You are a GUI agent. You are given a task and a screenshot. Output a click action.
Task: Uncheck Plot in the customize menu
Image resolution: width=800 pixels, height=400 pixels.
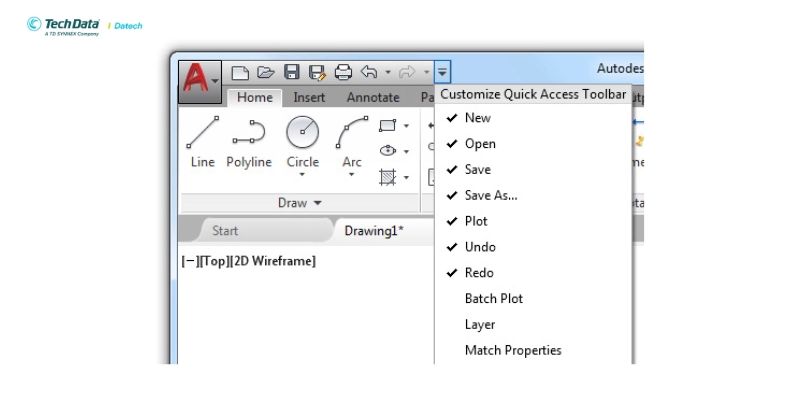point(533,221)
